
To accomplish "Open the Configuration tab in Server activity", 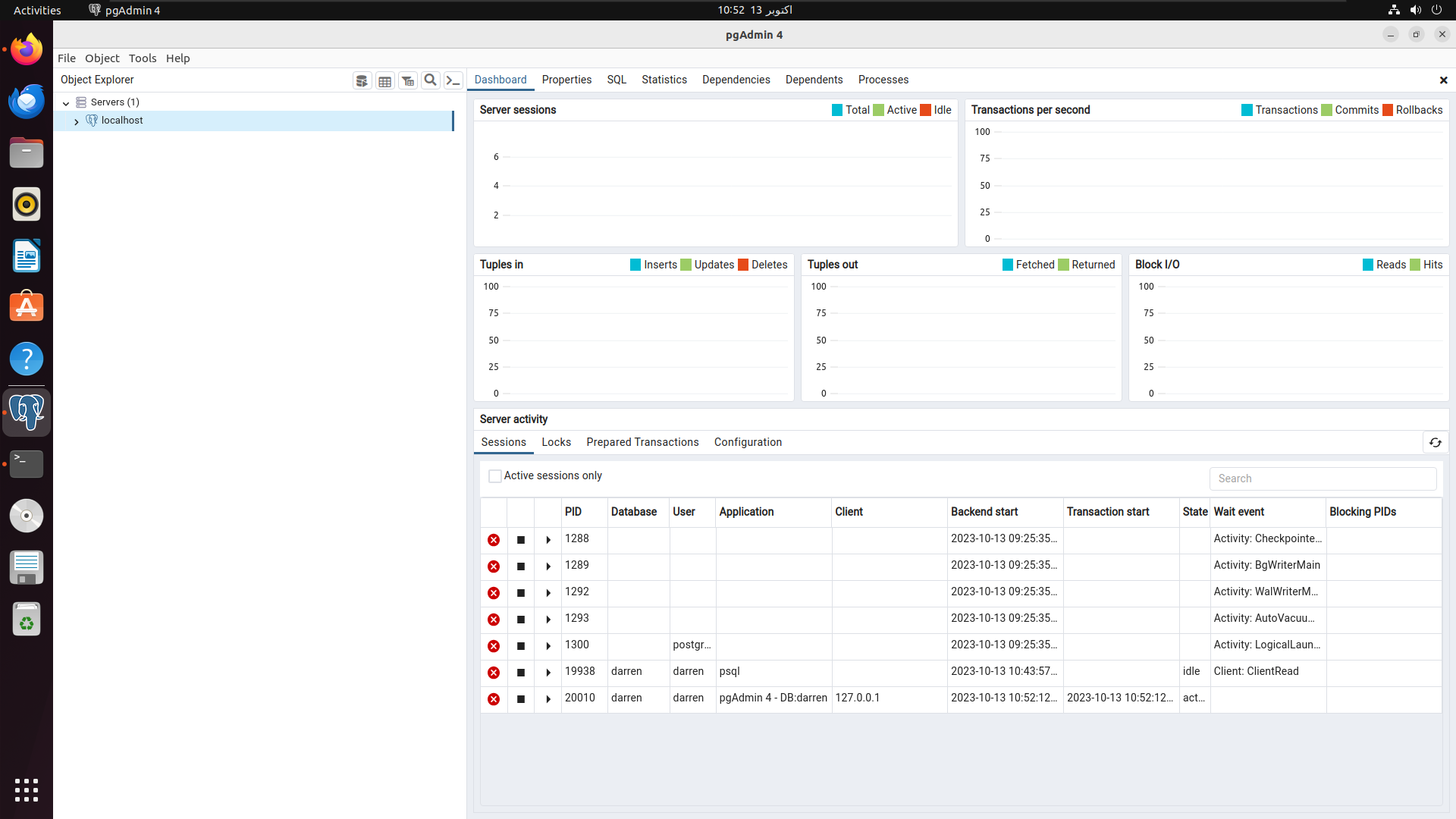I will pyautogui.click(x=748, y=442).
